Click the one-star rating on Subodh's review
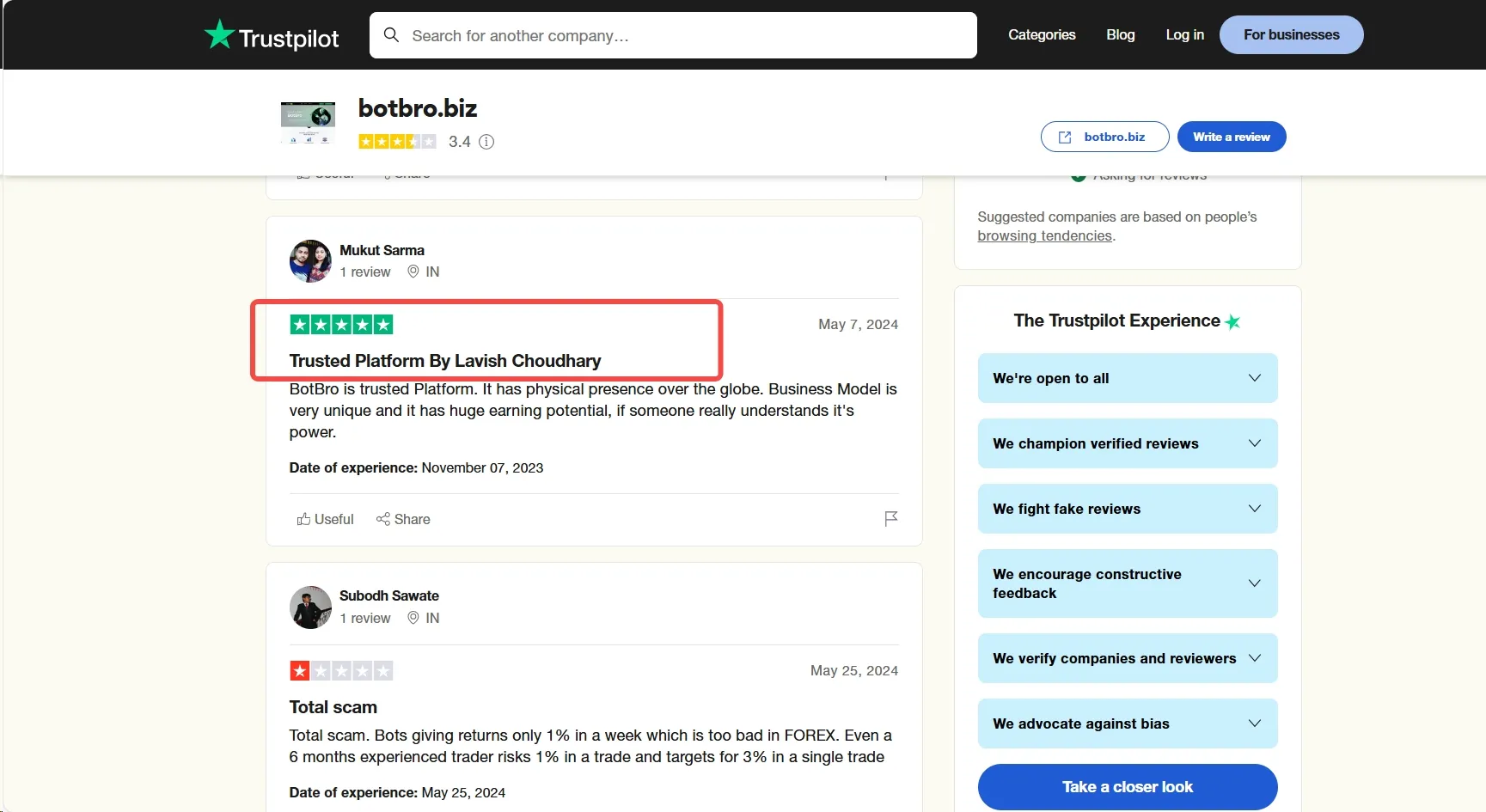Viewport: 1486px width, 812px height. 341,671
